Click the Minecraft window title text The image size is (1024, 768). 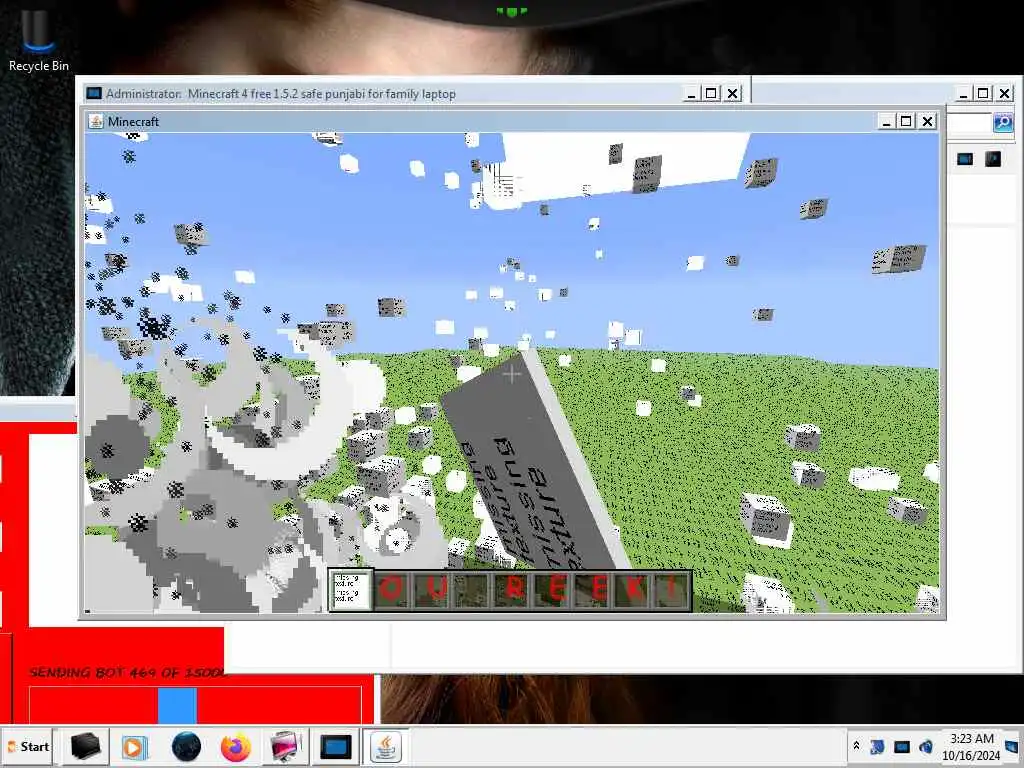point(133,121)
